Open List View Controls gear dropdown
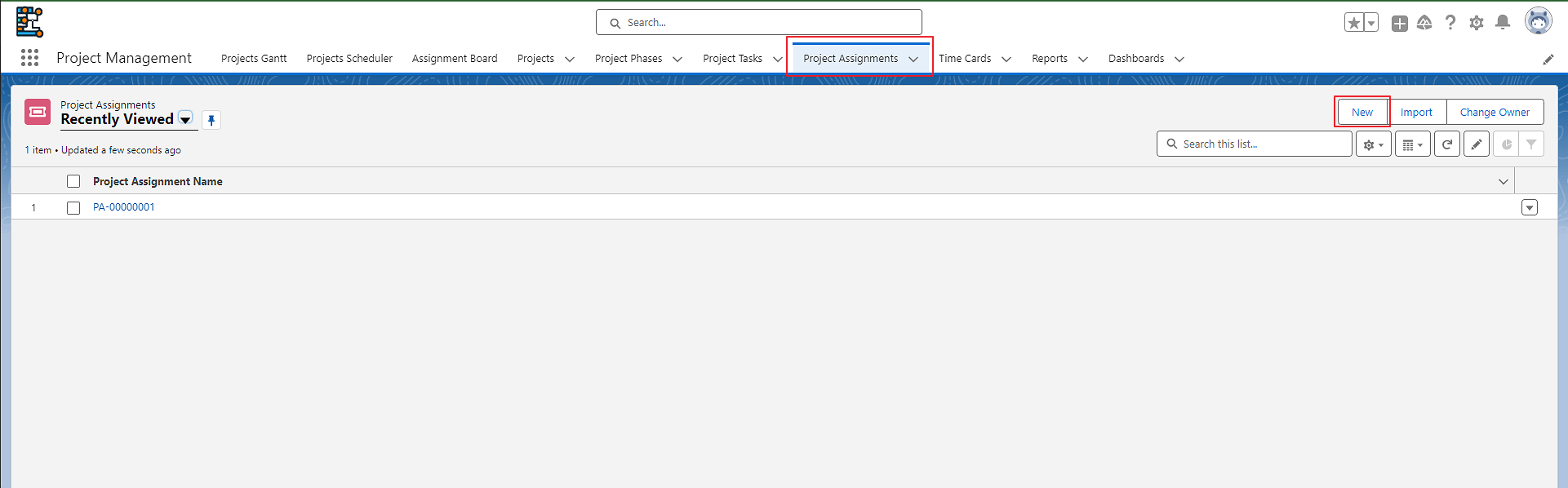Screen dimensions: 1568x488 pyautogui.click(x=1373, y=144)
